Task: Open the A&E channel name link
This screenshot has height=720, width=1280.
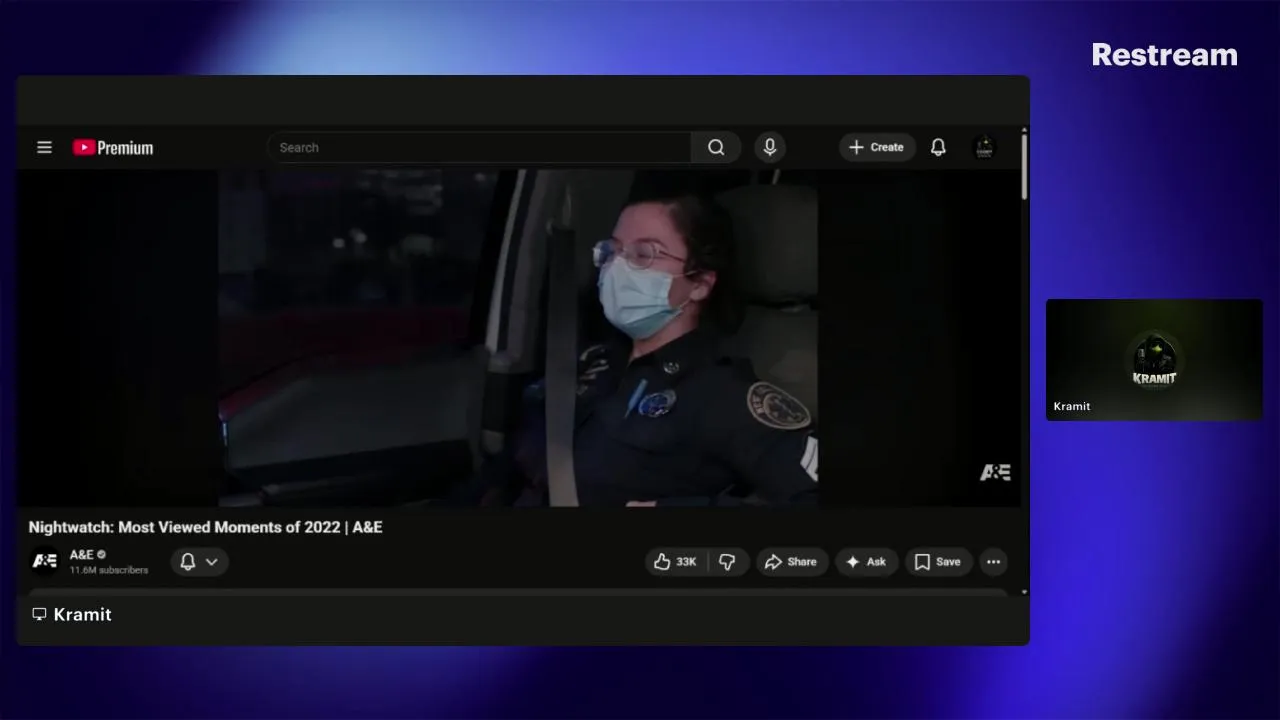Action: click(82, 554)
